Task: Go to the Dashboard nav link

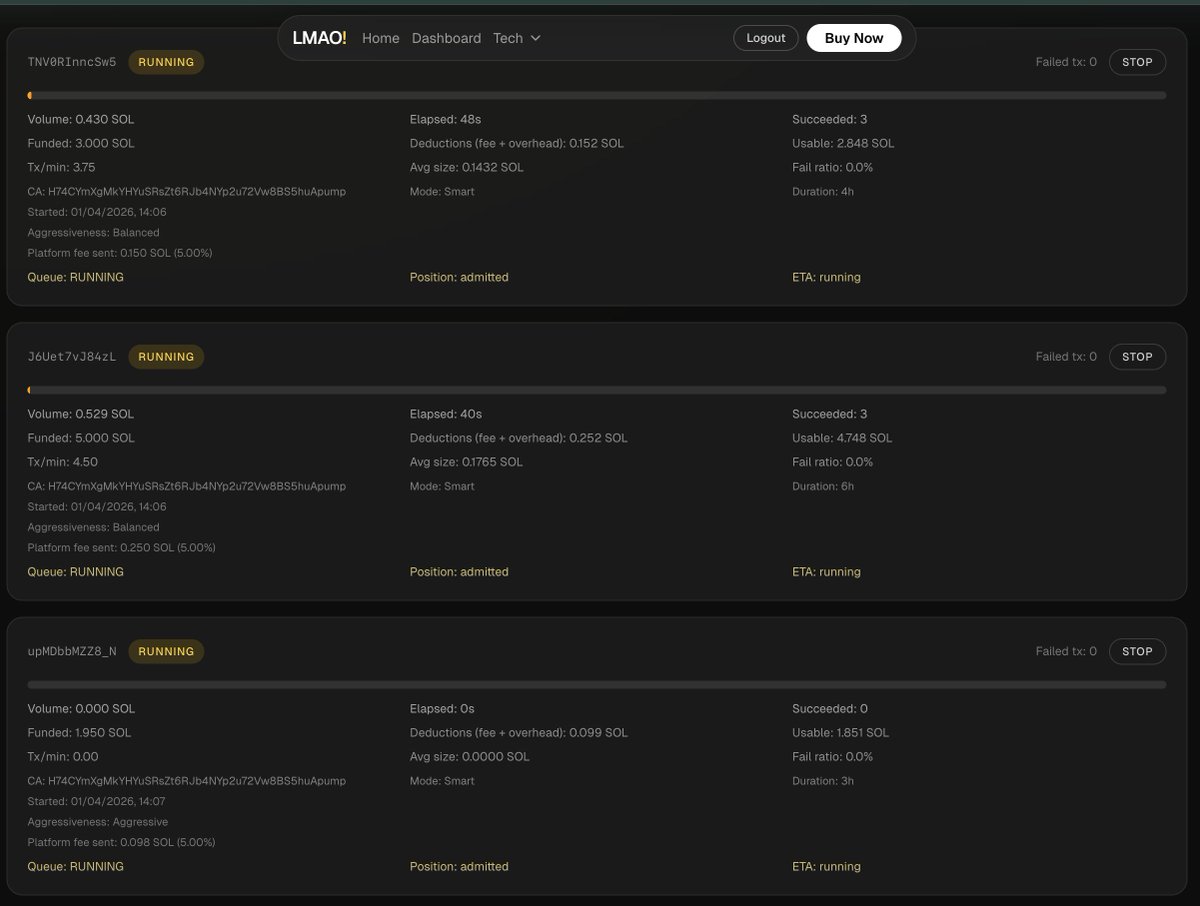Action: tap(446, 38)
